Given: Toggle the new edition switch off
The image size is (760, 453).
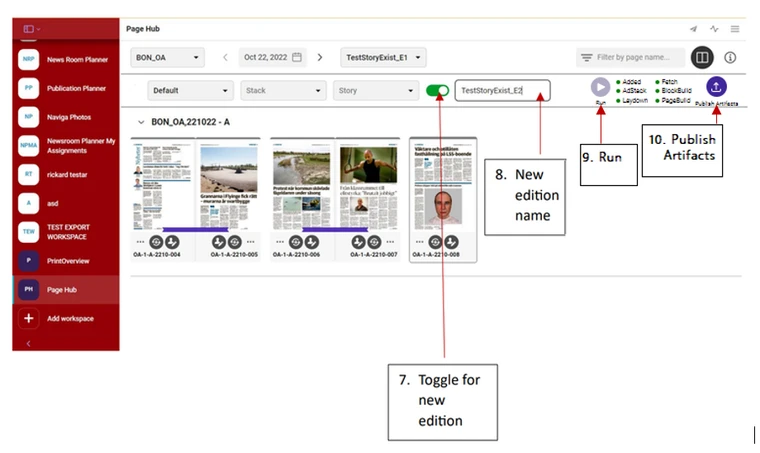Looking at the screenshot, I should pos(437,91).
